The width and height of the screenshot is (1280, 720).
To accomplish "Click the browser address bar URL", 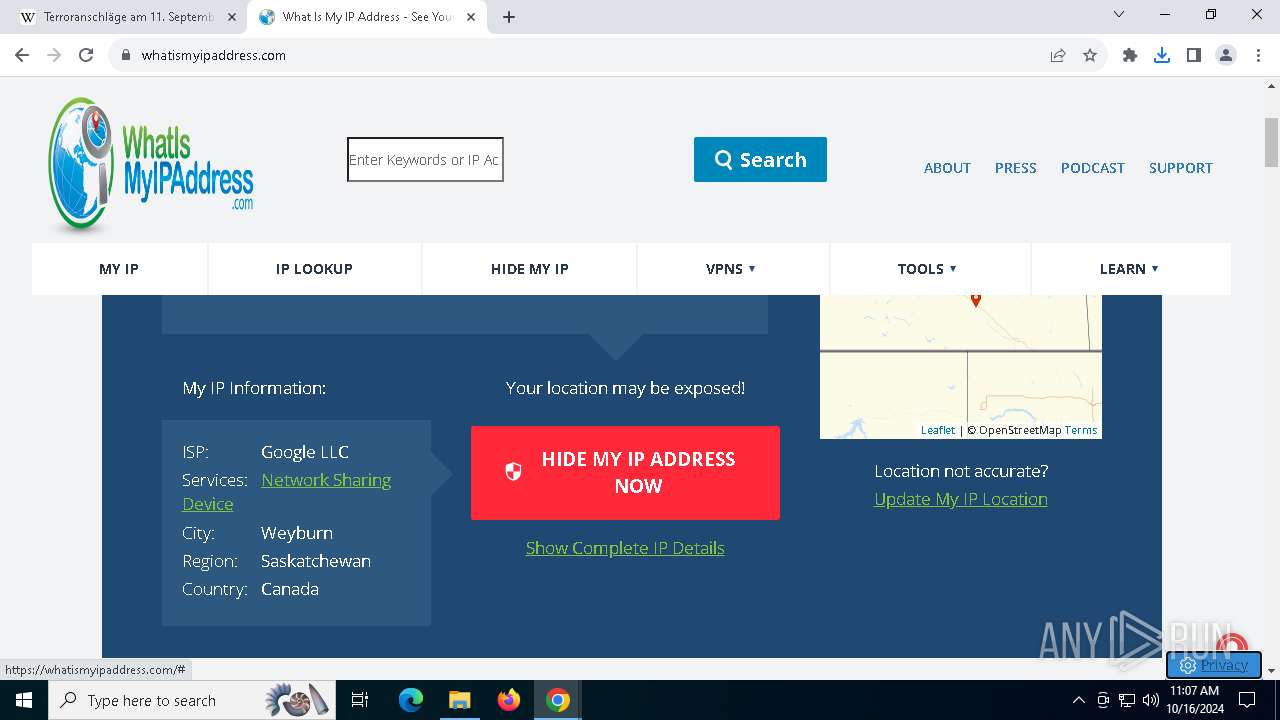I will coord(214,55).
